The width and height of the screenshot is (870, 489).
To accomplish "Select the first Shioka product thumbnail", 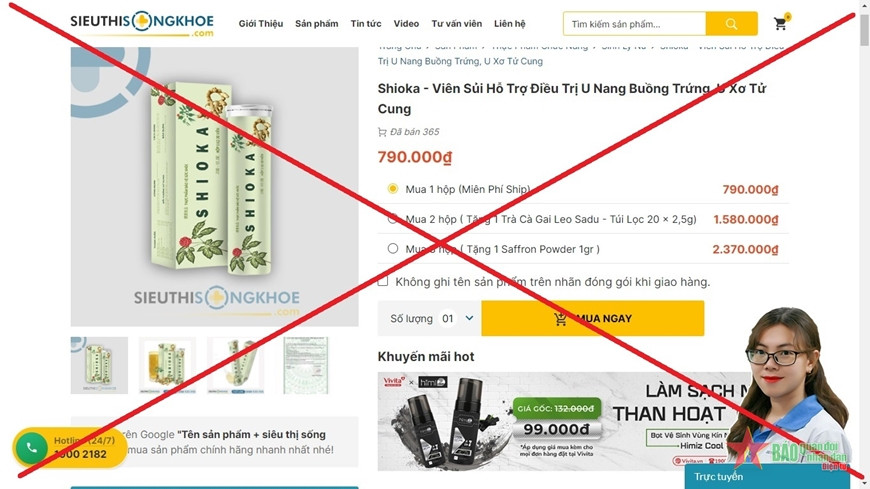I will (x=99, y=365).
